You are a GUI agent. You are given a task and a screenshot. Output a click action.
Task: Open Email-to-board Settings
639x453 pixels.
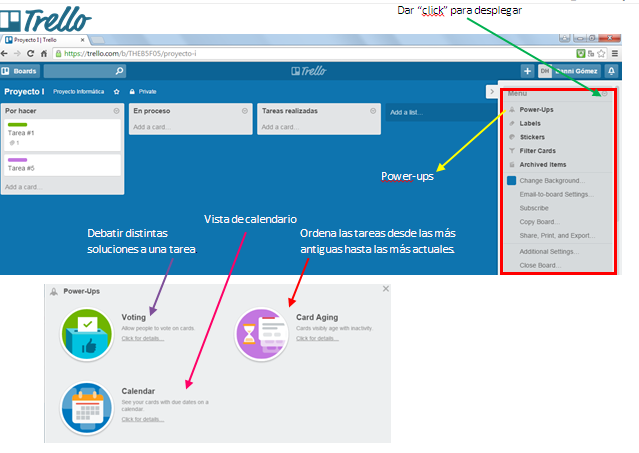coord(556,194)
